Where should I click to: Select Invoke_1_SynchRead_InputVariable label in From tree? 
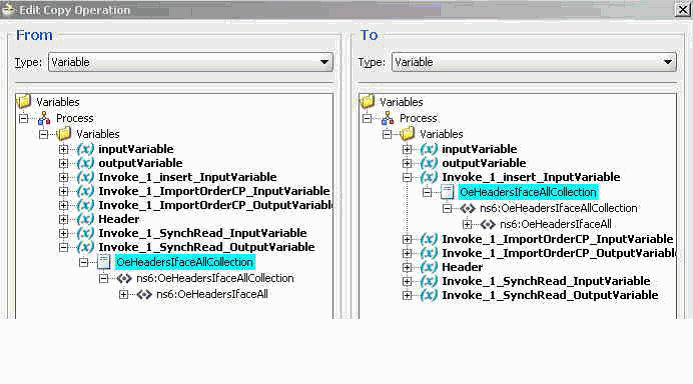[202, 233]
